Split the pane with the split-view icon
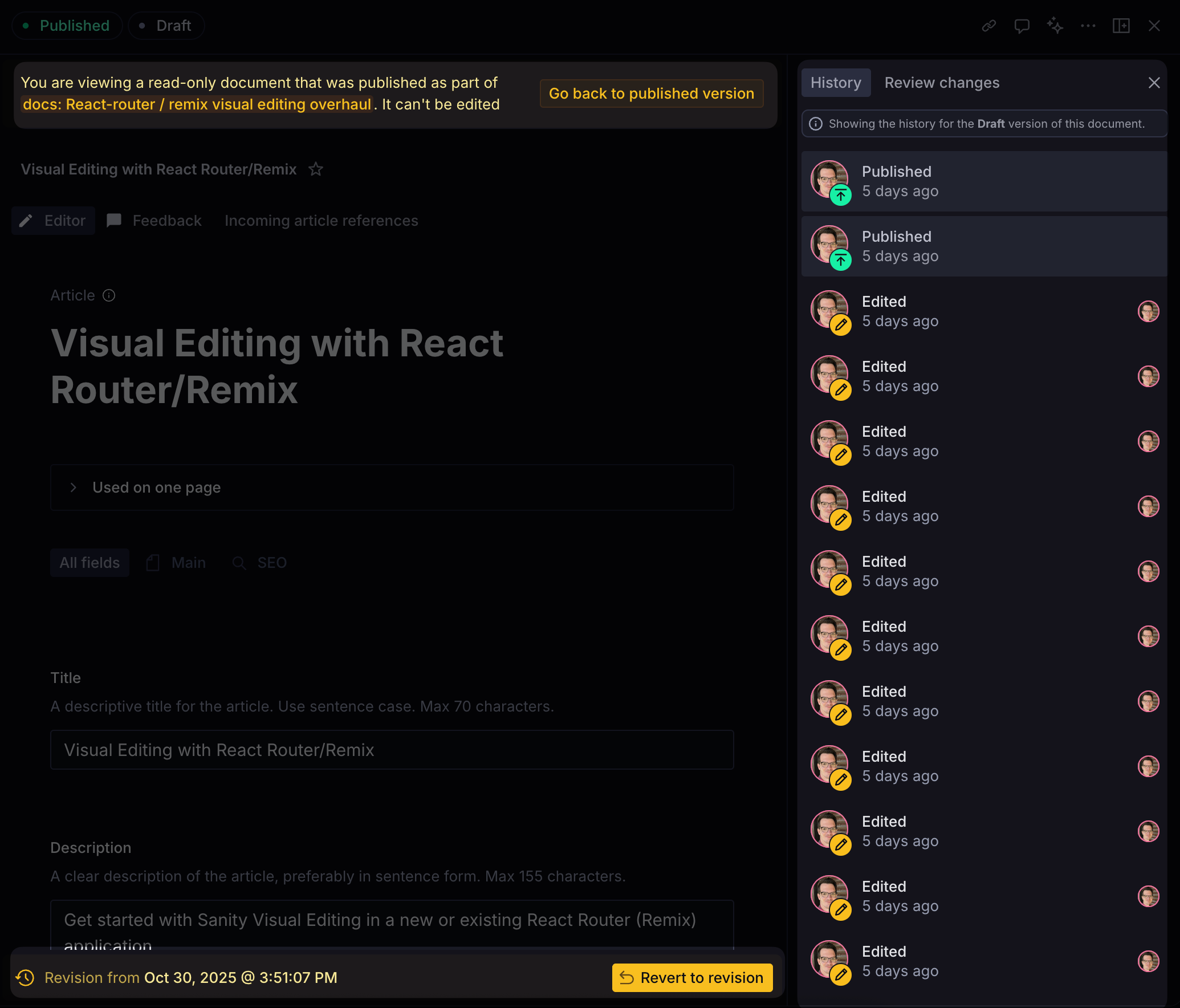The width and height of the screenshot is (1180, 1008). click(x=1121, y=26)
